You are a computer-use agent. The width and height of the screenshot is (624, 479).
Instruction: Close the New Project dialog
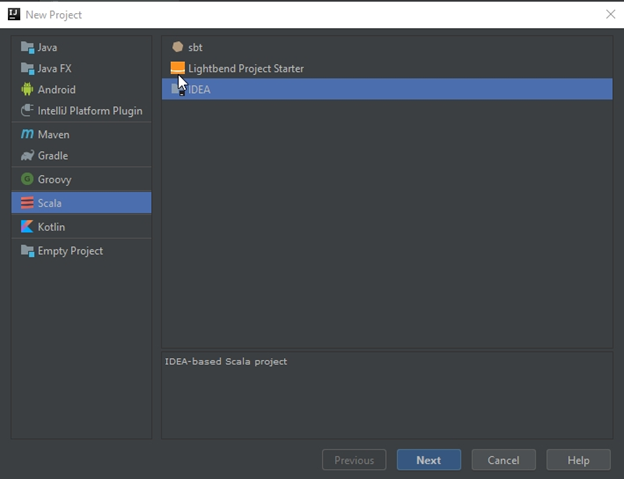coord(610,14)
